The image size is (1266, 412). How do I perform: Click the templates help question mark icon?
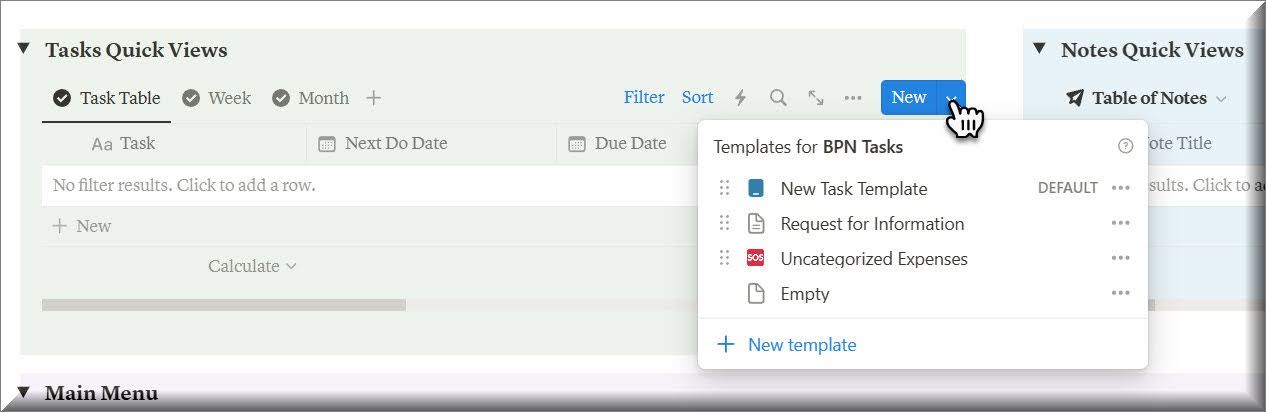(1125, 147)
